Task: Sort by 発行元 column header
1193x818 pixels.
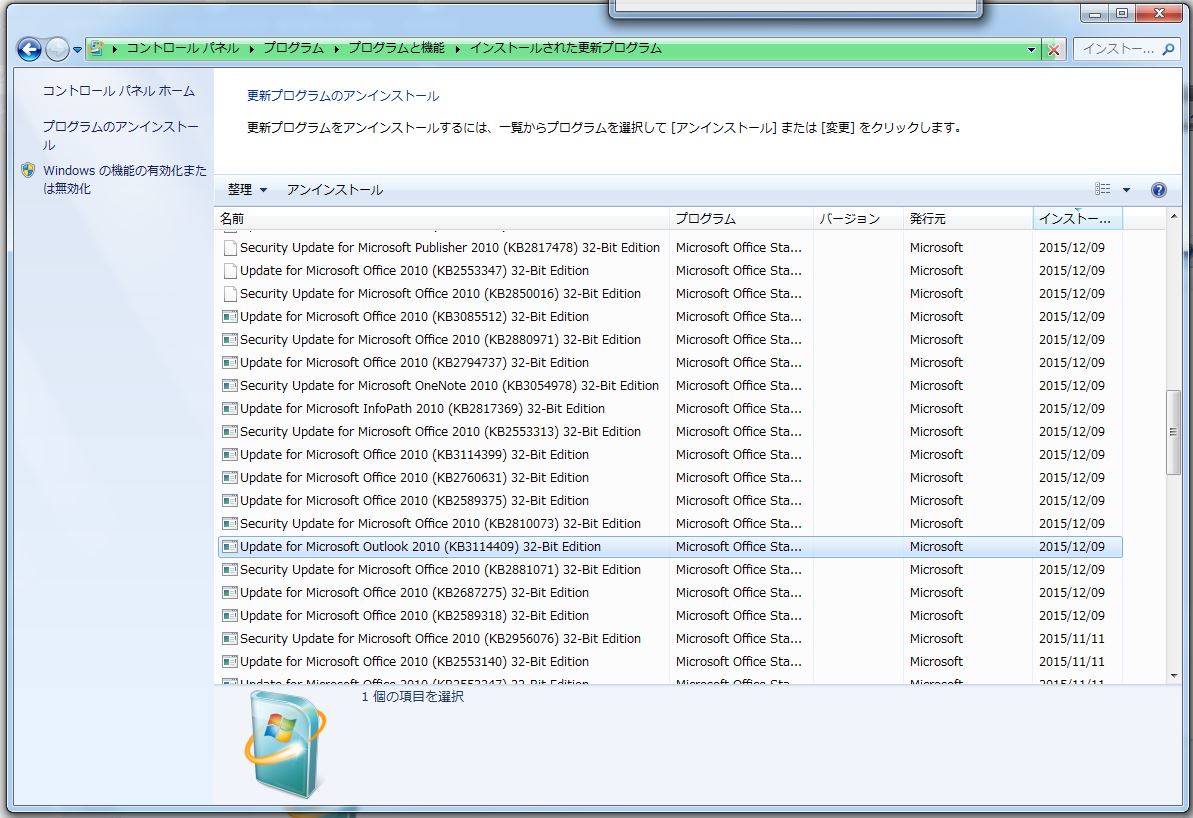Action: pyautogui.click(x=967, y=218)
